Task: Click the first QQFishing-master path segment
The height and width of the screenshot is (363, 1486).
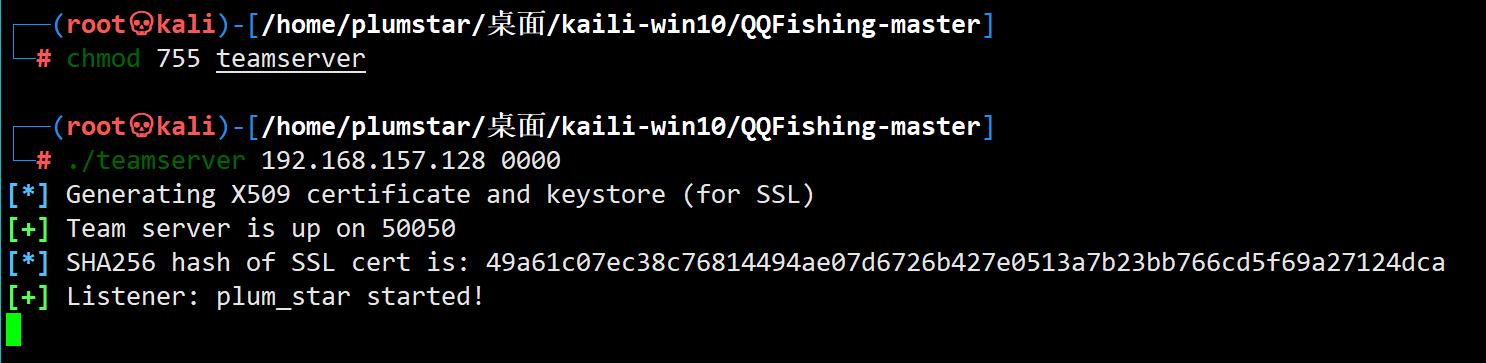Action: 860,25
